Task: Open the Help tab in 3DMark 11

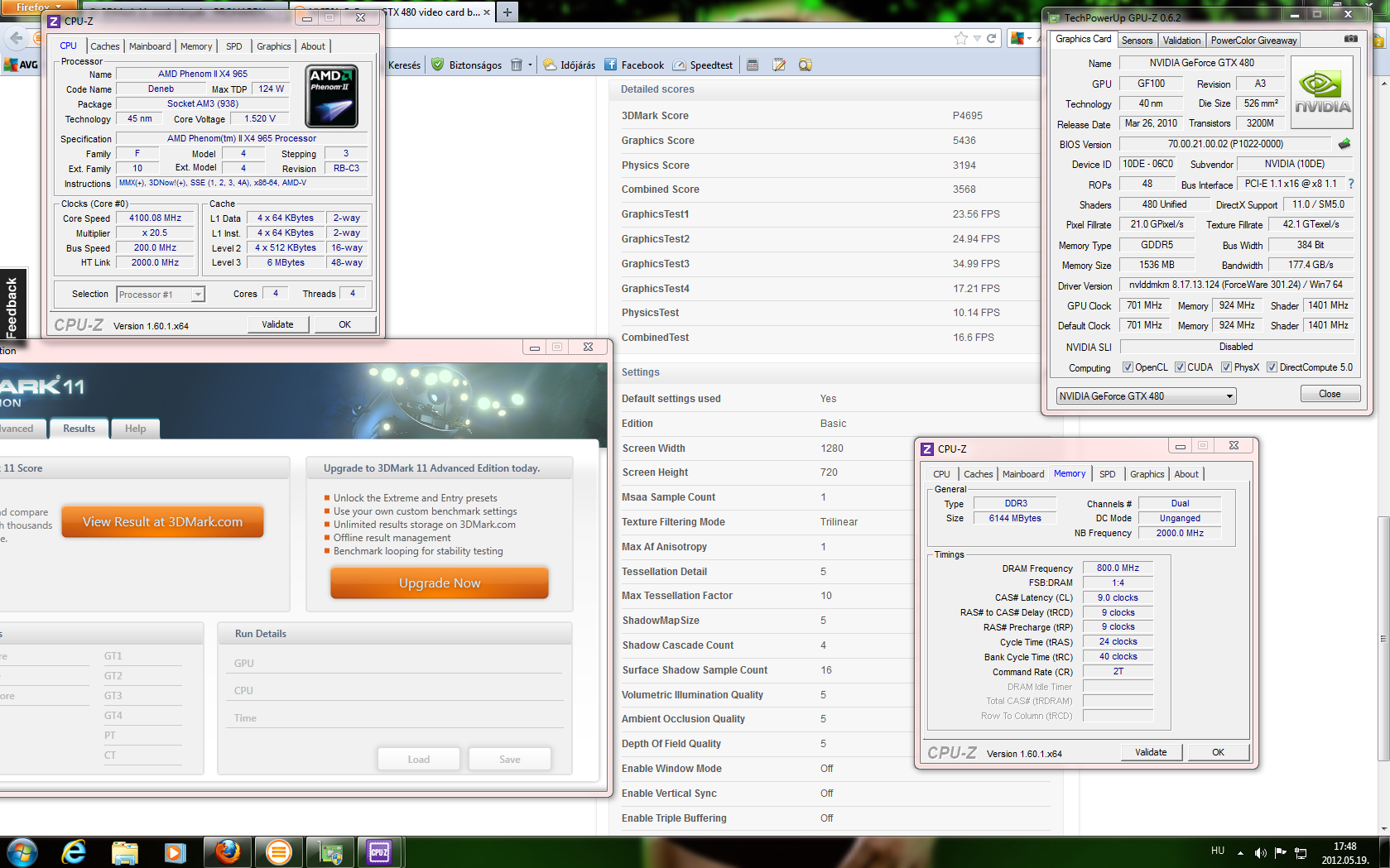Action: point(136,429)
